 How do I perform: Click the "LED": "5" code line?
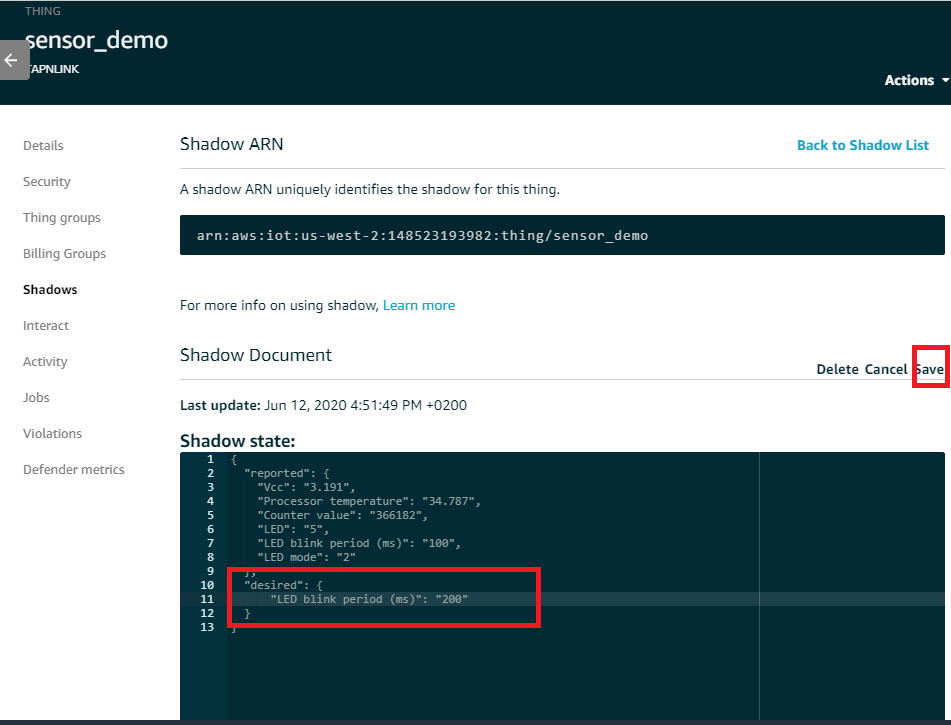click(x=293, y=529)
